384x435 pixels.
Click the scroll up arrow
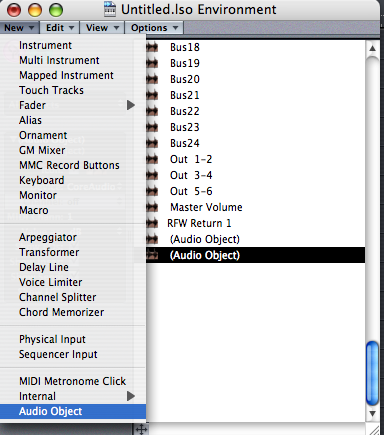coord(372,49)
